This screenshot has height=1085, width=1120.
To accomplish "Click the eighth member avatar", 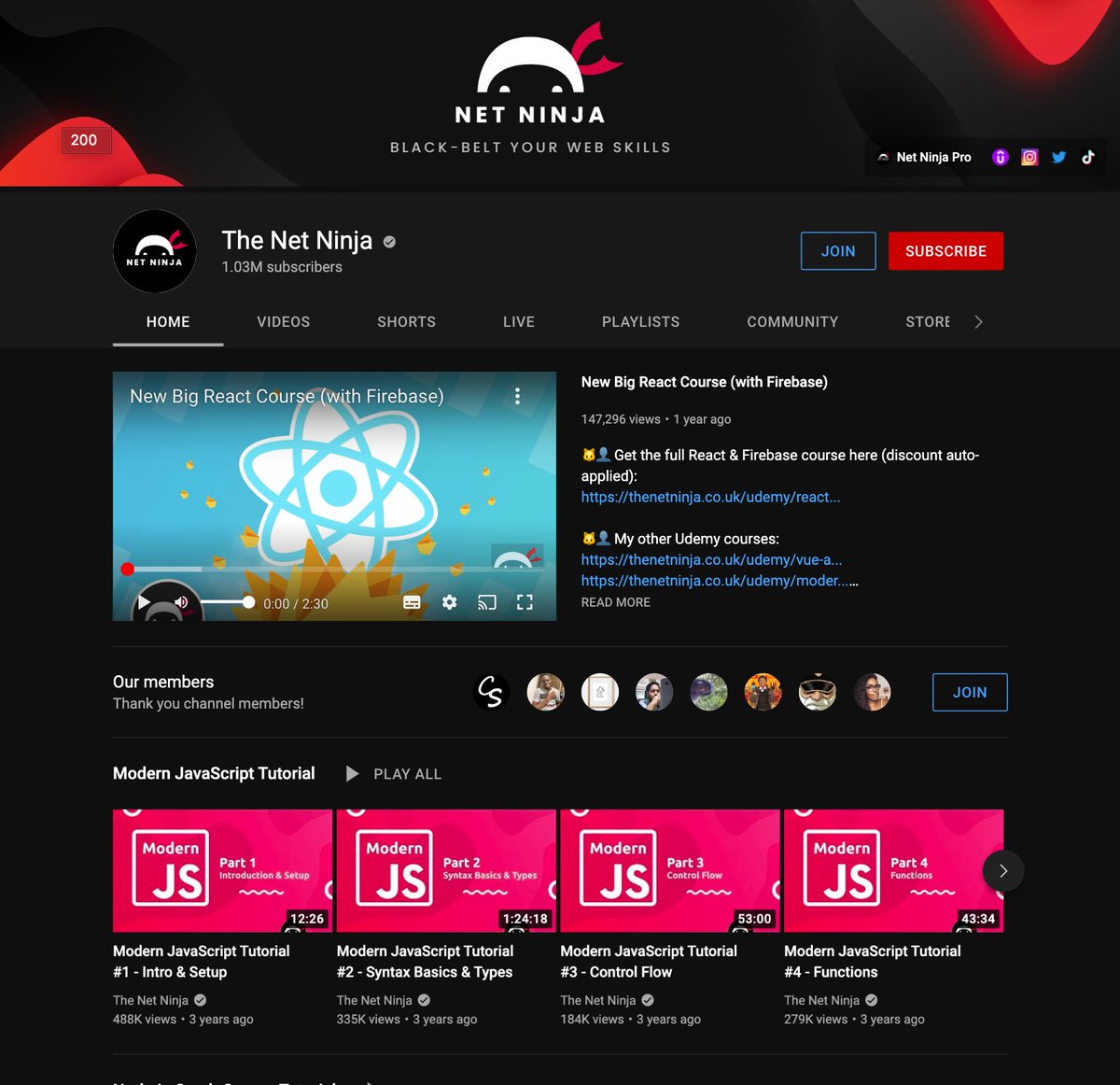I will click(x=872, y=692).
